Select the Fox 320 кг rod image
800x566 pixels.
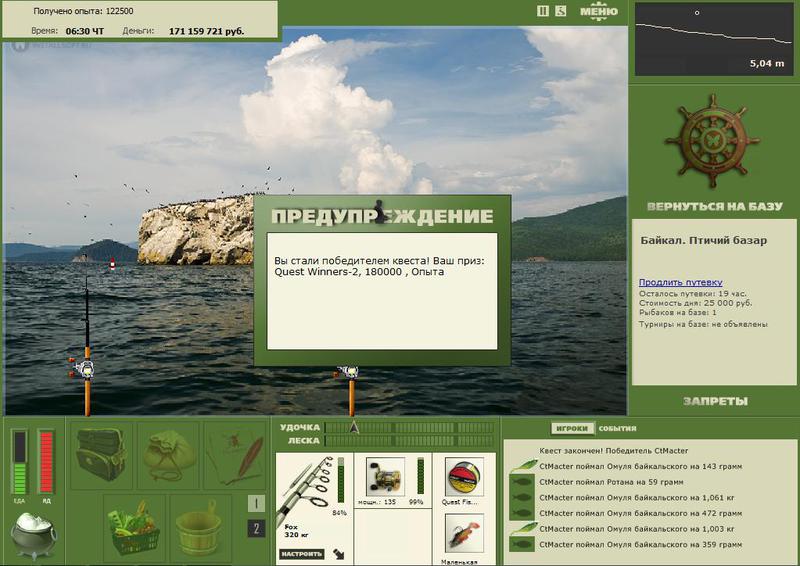click(305, 490)
